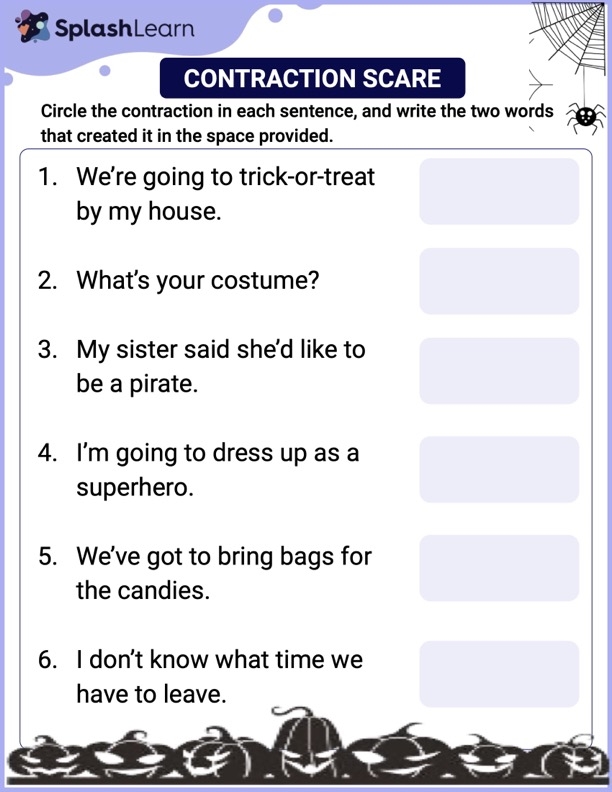The image size is (612, 792).
Task: Click the word "superhero" in sentence 4
Action: (134, 487)
